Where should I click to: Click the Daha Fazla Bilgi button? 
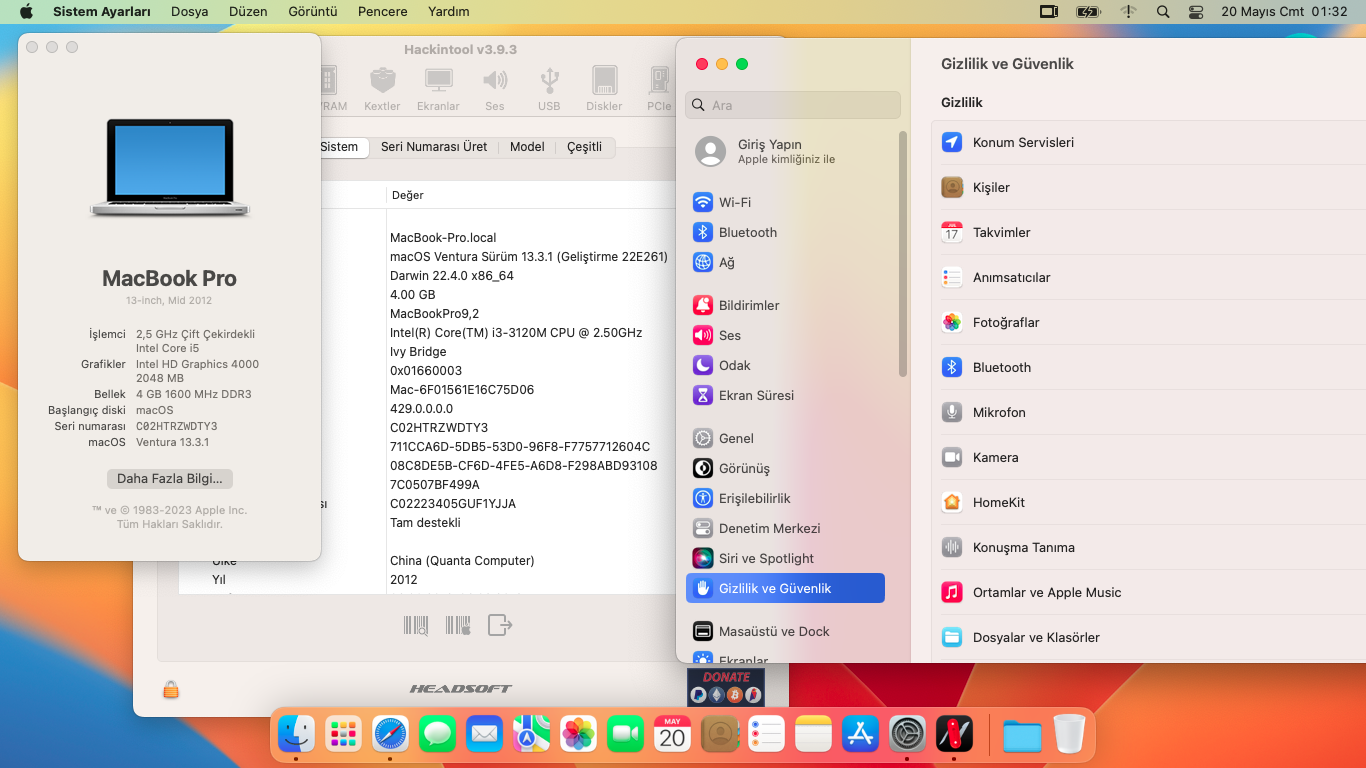(170, 479)
